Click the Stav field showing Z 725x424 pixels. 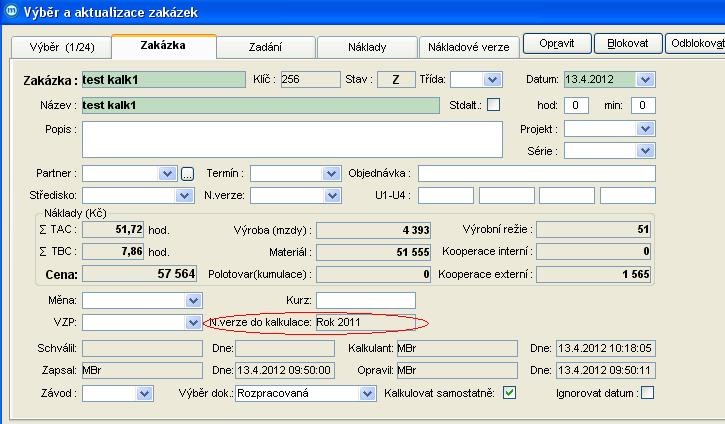pyautogui.click(x=396, y=80)
